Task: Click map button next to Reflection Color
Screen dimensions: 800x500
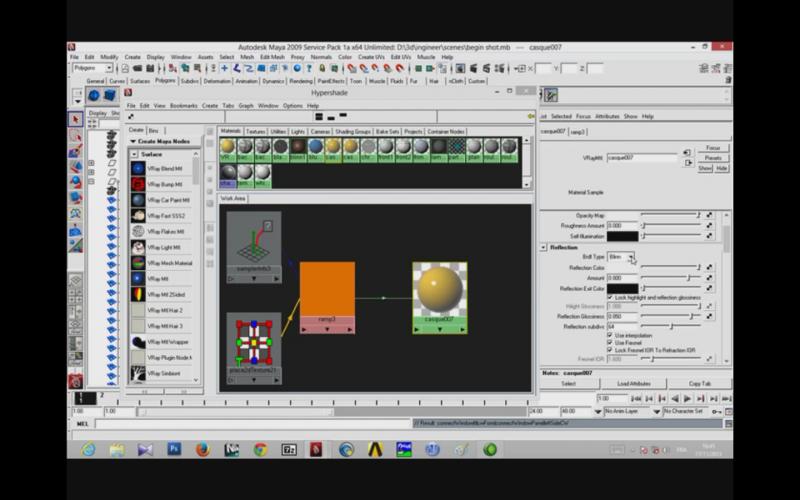Action: pos(709,267)
